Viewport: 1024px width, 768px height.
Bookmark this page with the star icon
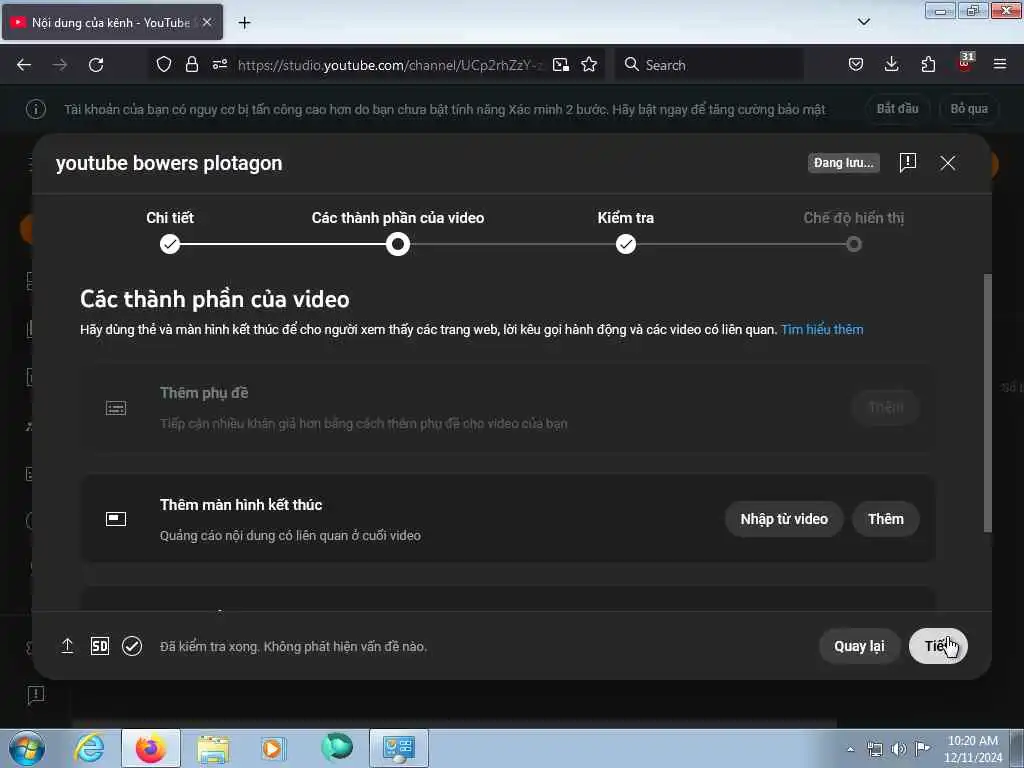(589, 64)
